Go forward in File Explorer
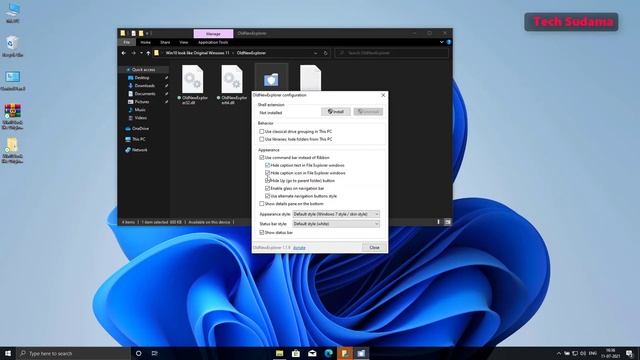The image size is (640, 360). click(x=133, y=53)
